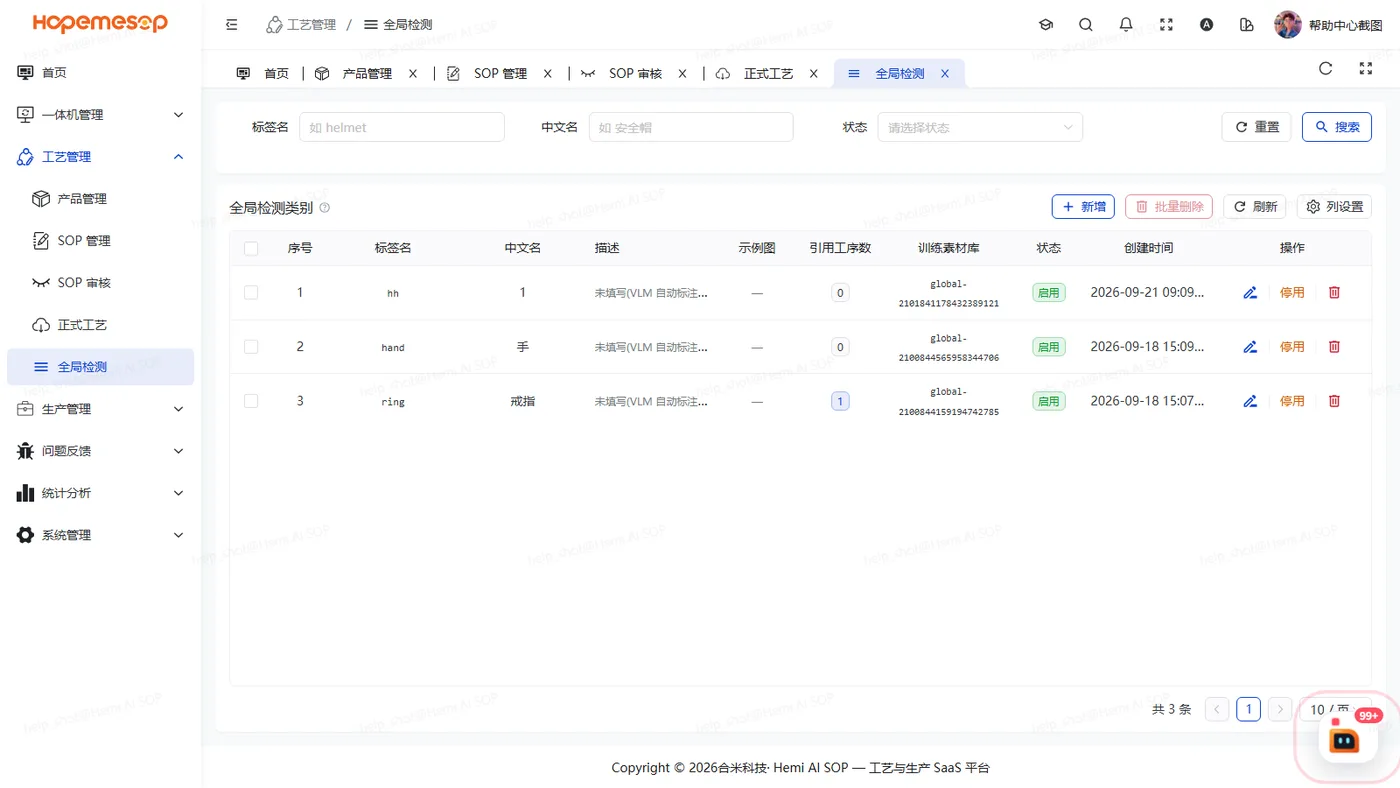This screenshot has width=1400, height=788.
Task: Open the 列设置 column settings button
Action: 1334,207
